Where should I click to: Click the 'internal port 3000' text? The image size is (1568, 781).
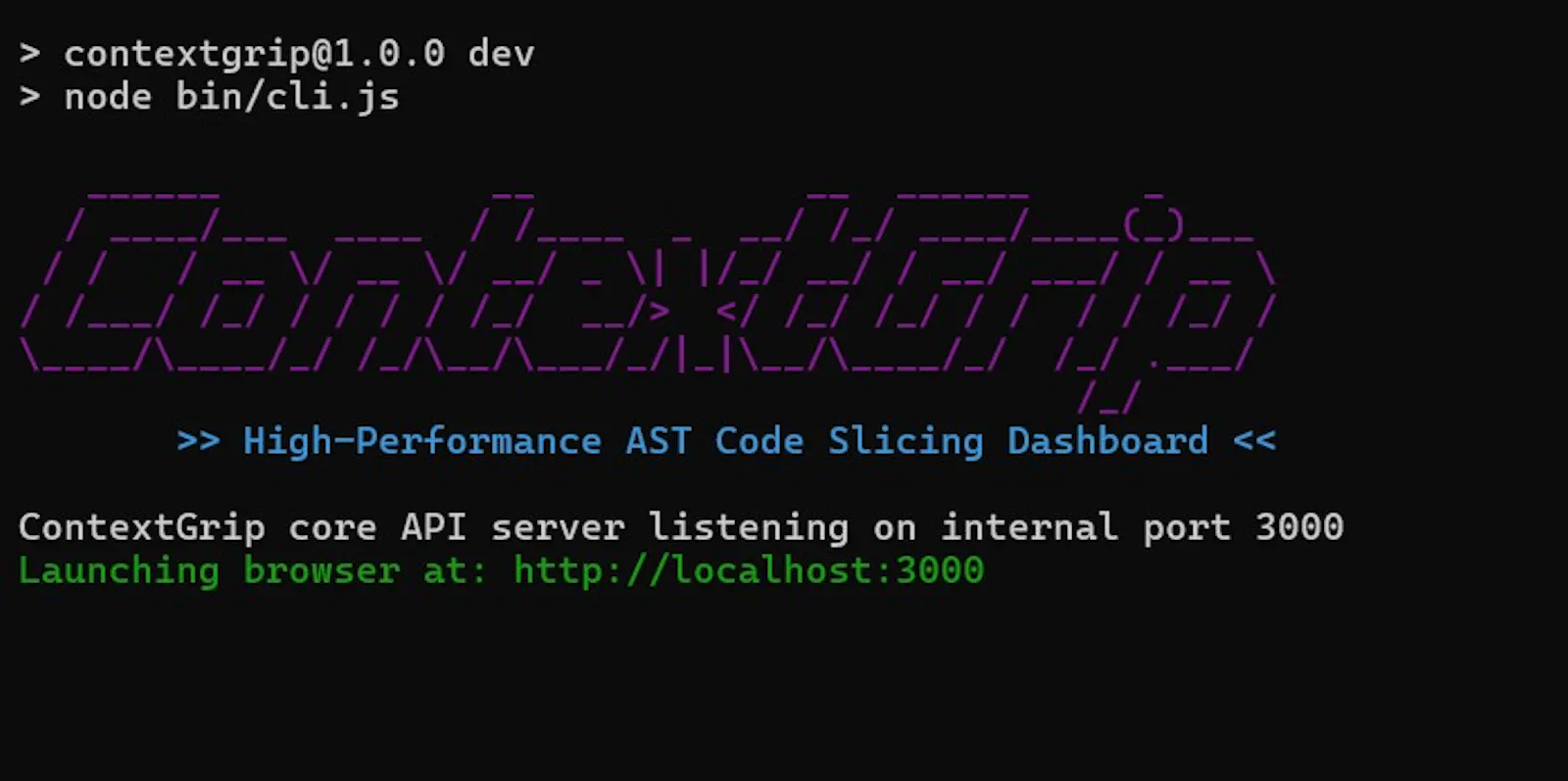point(1143,527)
